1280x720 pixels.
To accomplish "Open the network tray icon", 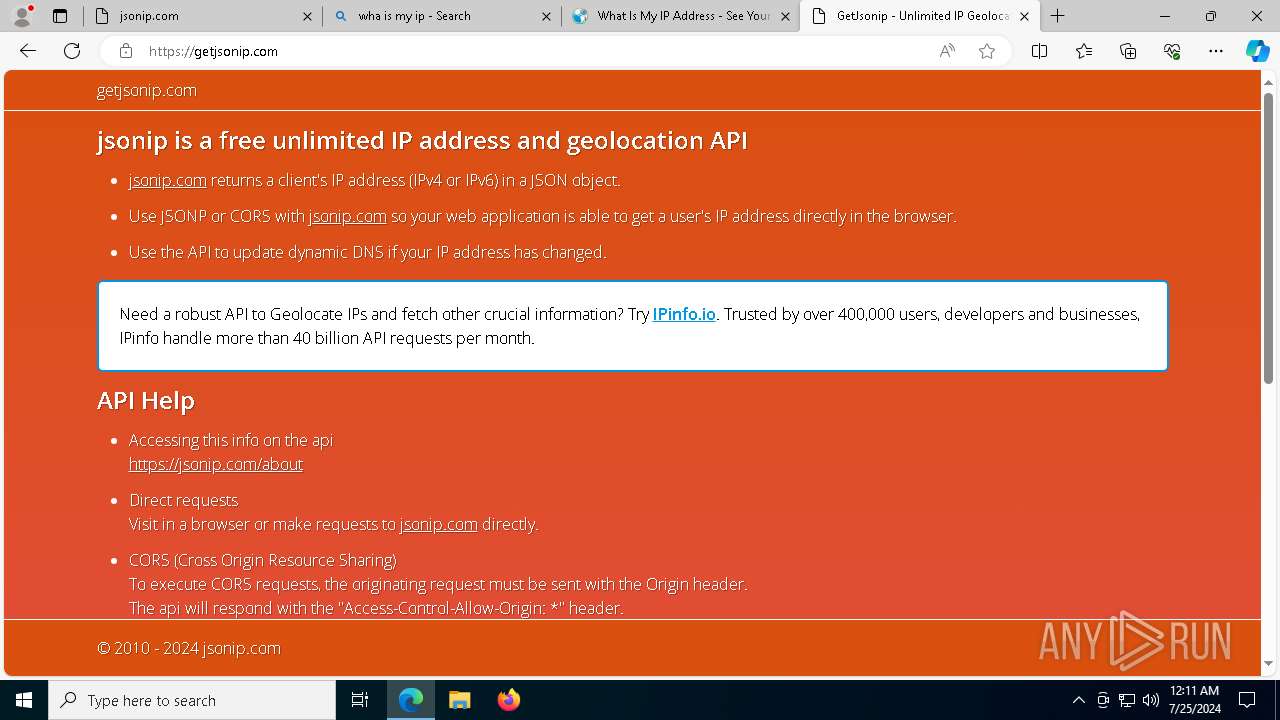I will (1127, 700).
